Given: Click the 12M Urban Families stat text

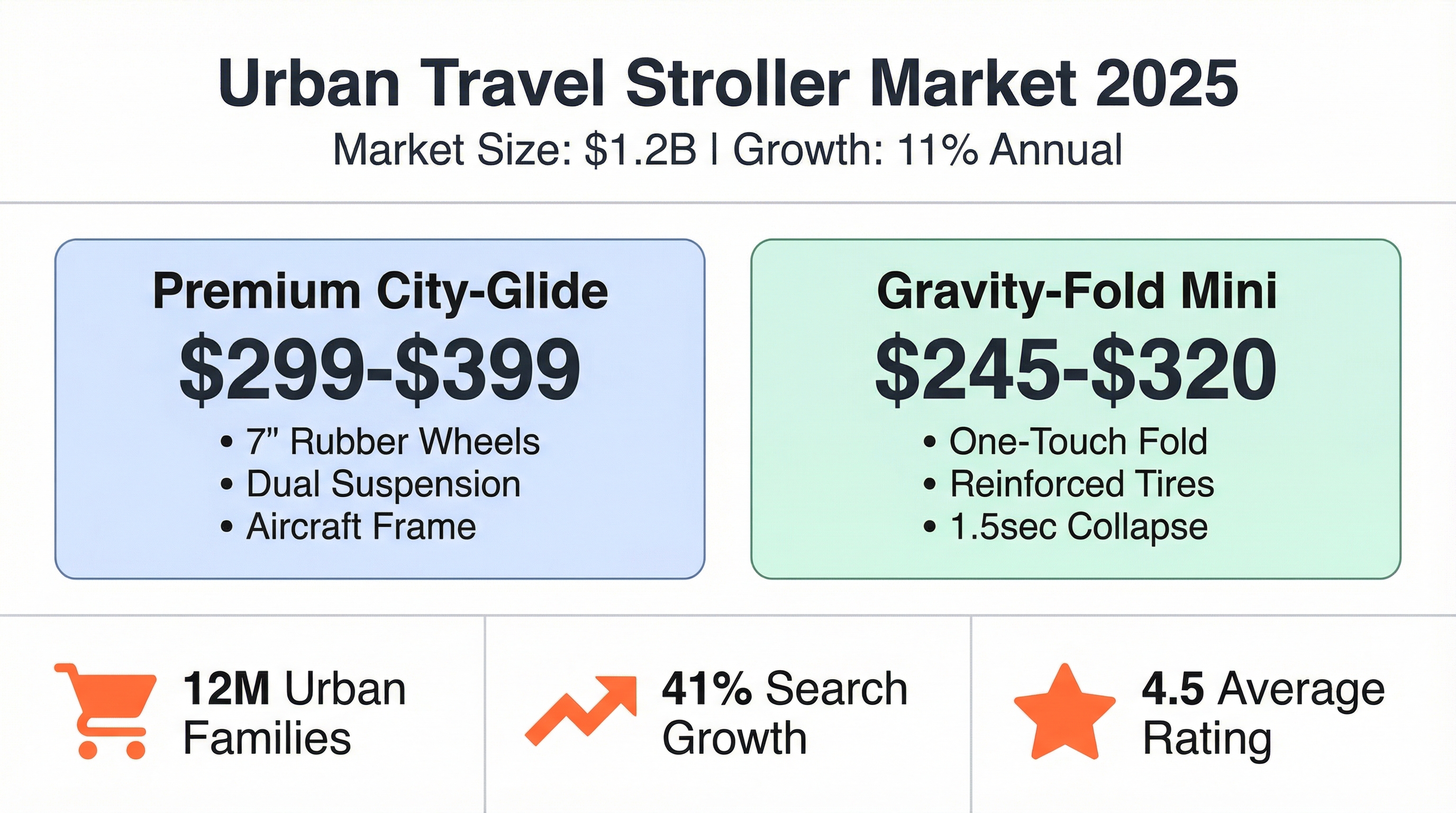Looking at the screenshot, I should pos(294,713).
